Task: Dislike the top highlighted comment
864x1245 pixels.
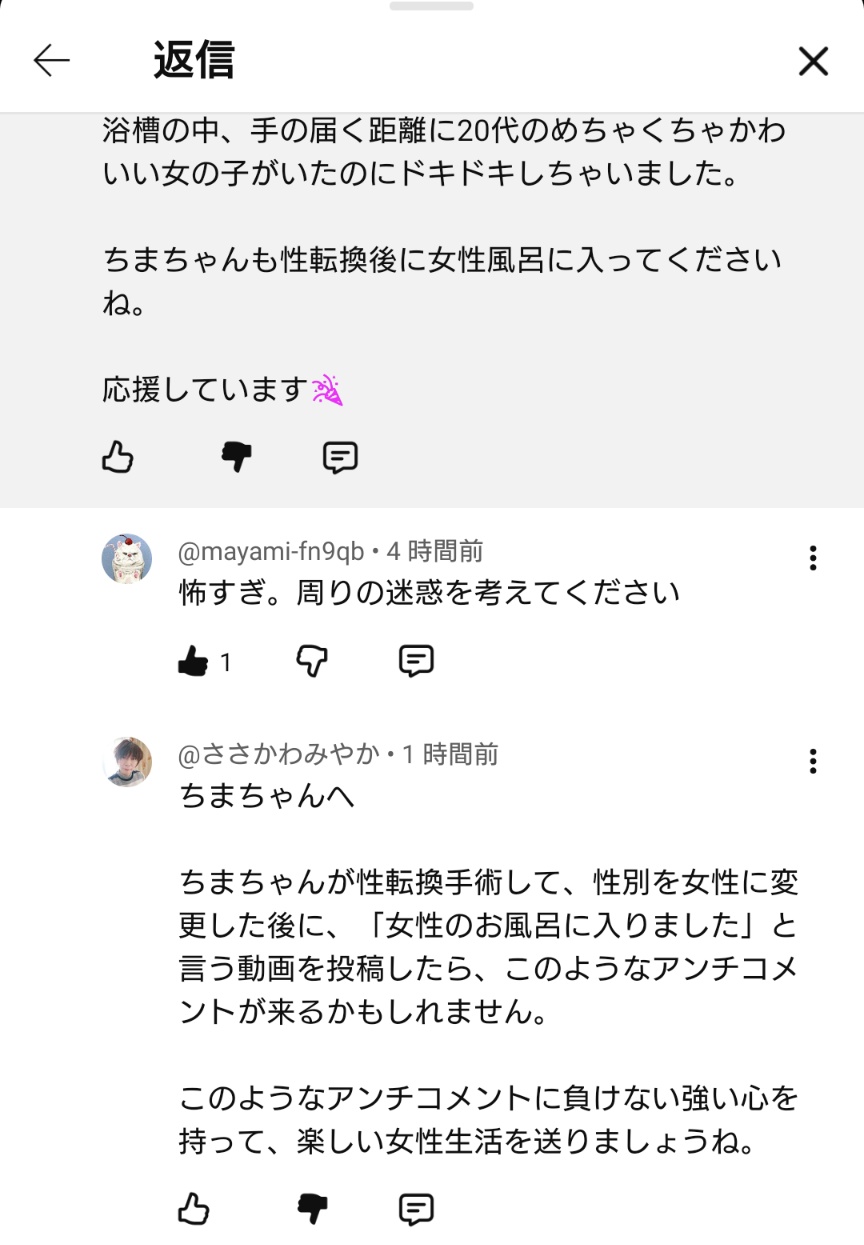Action: coord(237,458)
